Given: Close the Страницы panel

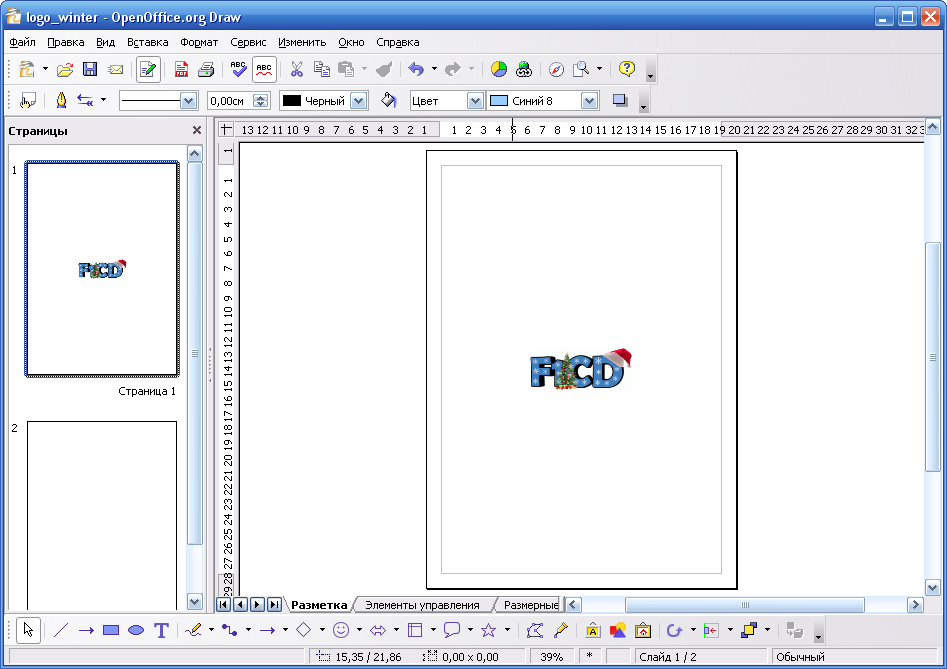Looking at the screenshot, I should pyautogui.click(x=196, y=130).
